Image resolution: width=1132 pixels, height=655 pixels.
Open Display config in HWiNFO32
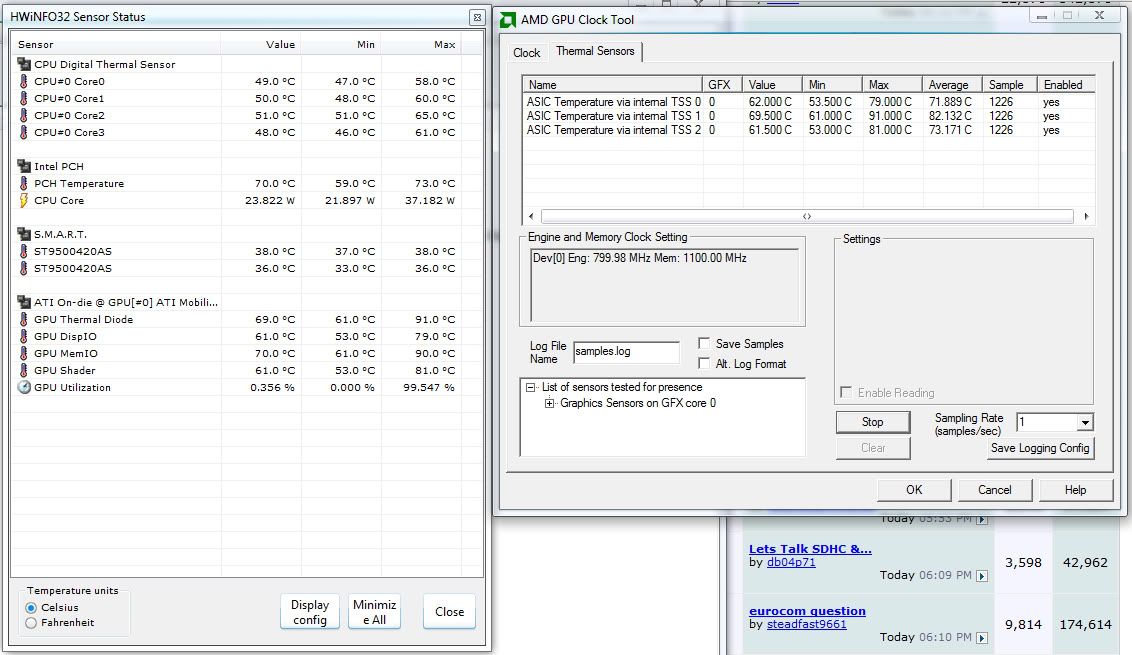click(310, 612)
